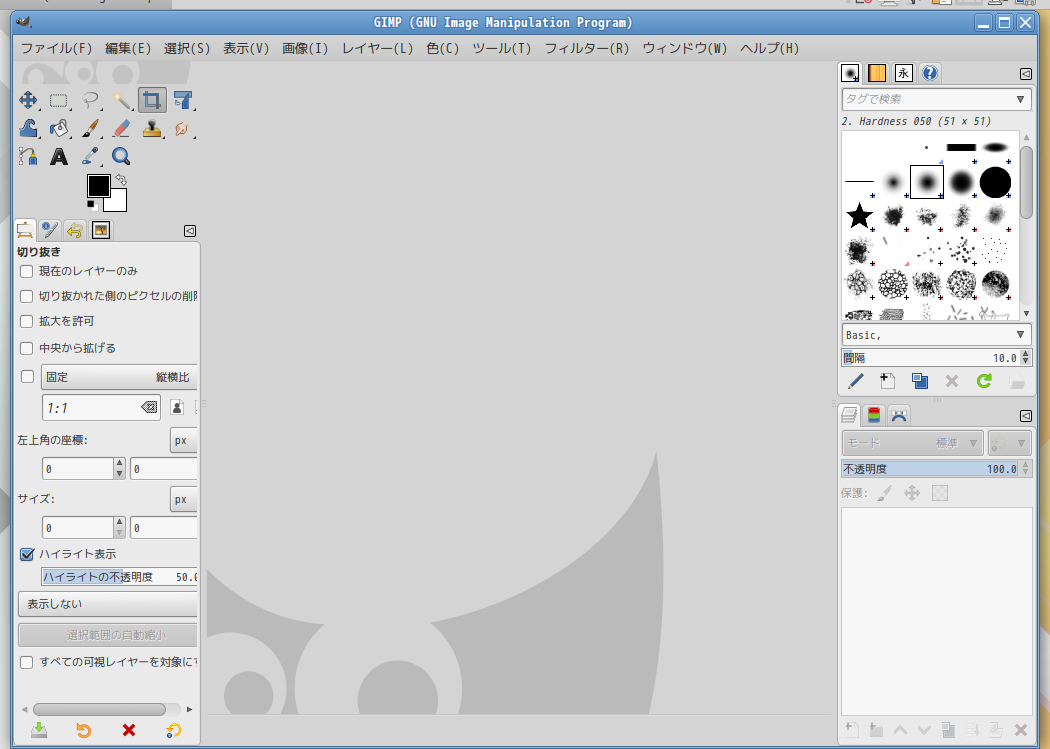This screenshot has width=1050, height=749.
Task: Select the Crop tool
Action: point(152,100)
